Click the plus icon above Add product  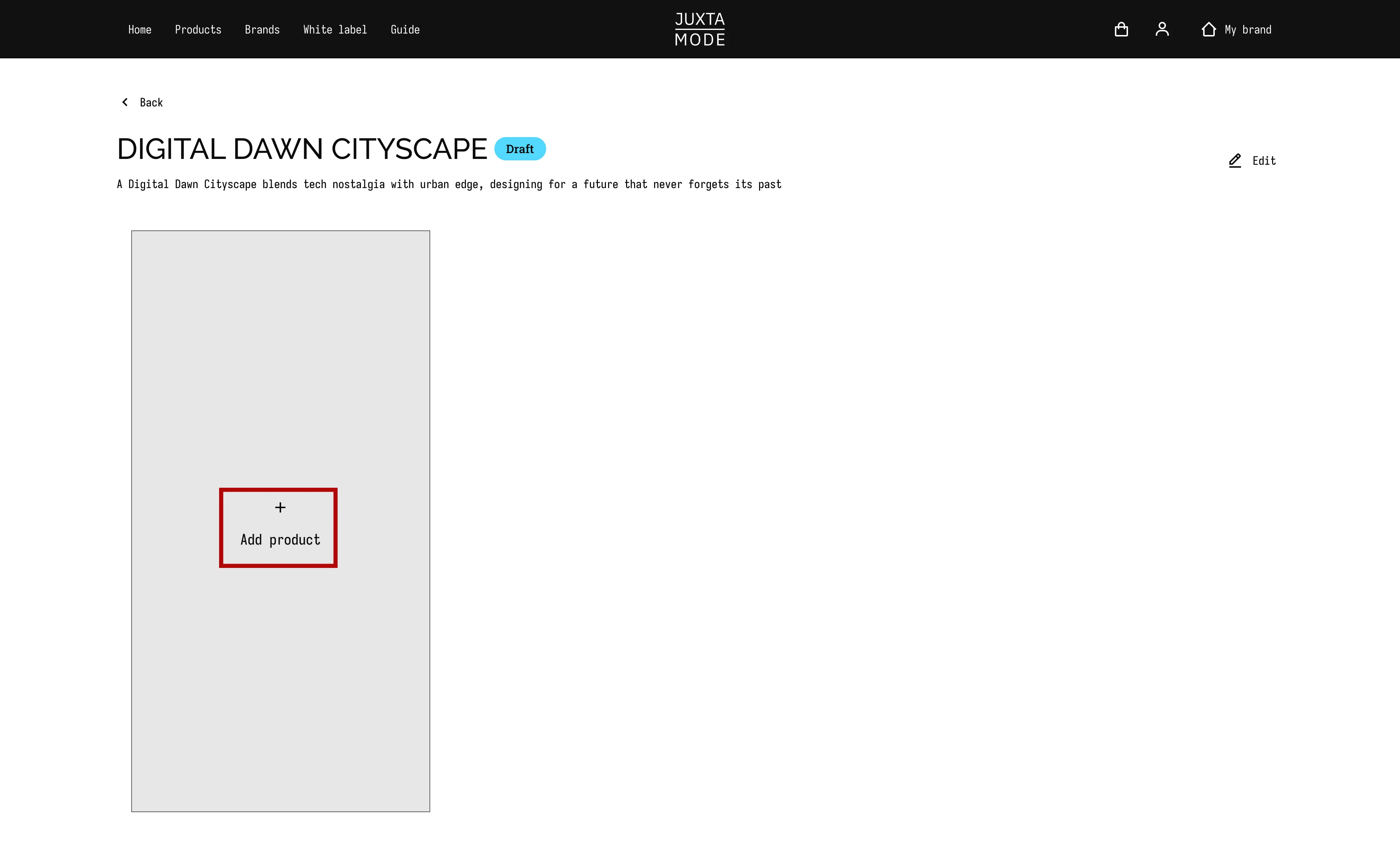pos(280,507)
